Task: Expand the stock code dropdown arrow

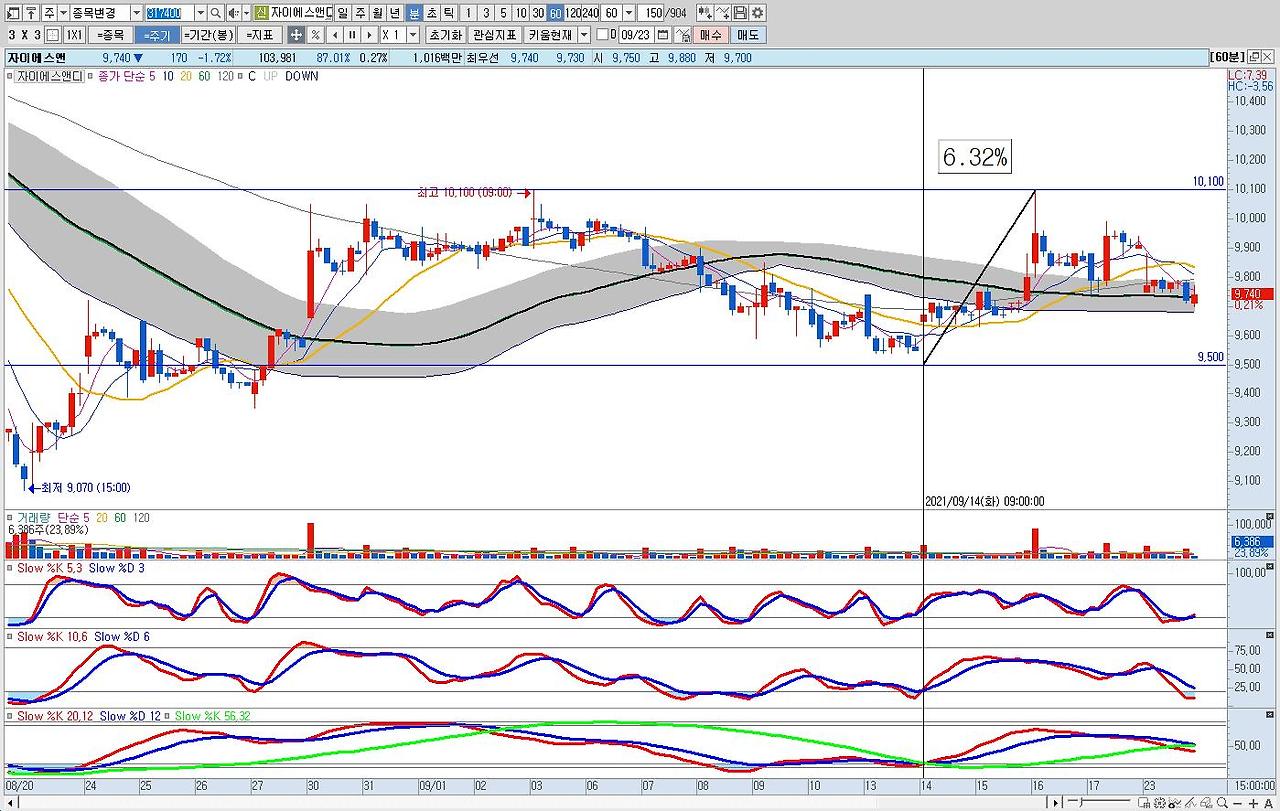Action: pos(200,13)
